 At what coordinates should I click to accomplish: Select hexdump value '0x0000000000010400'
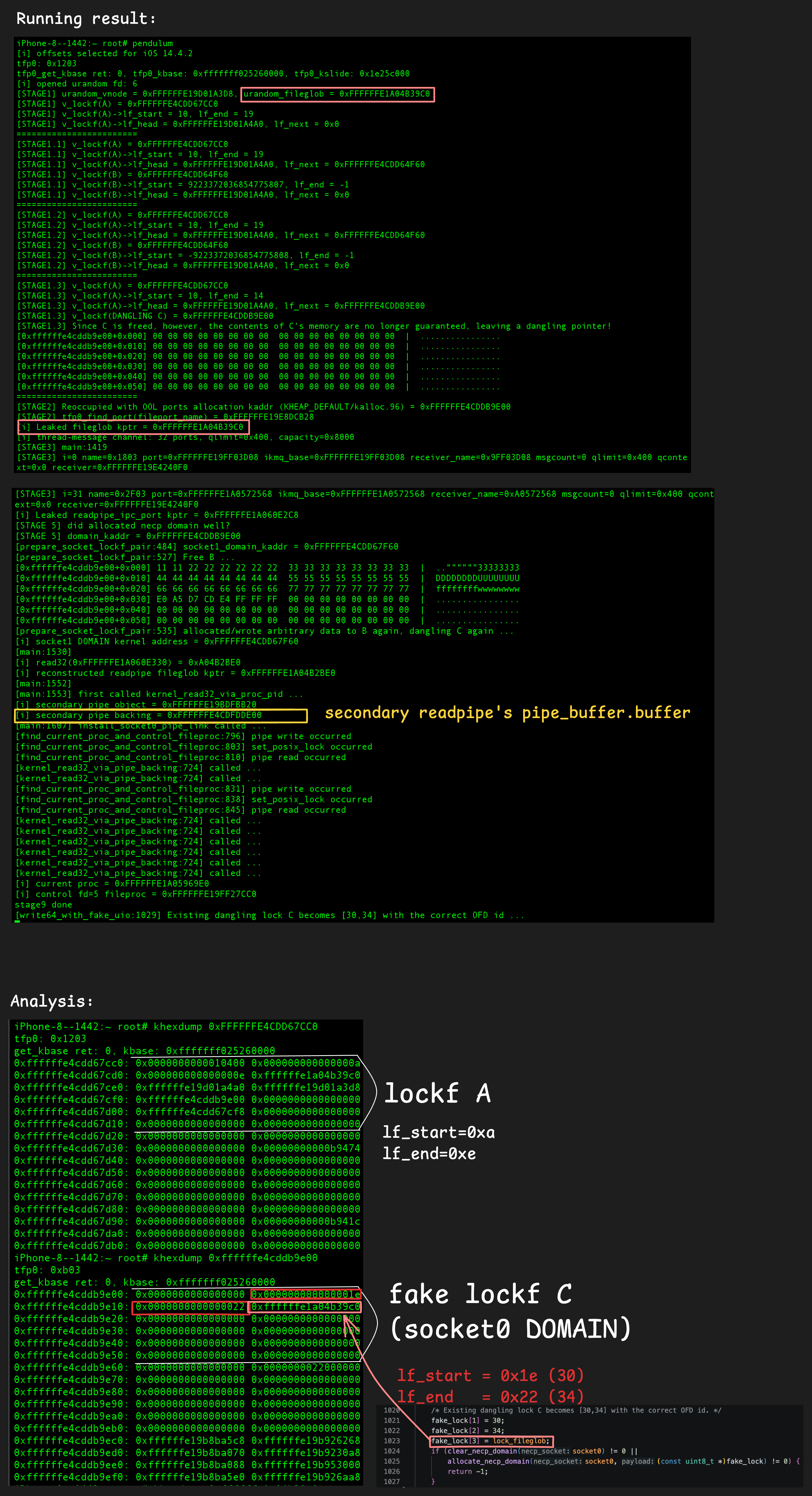190,1063
